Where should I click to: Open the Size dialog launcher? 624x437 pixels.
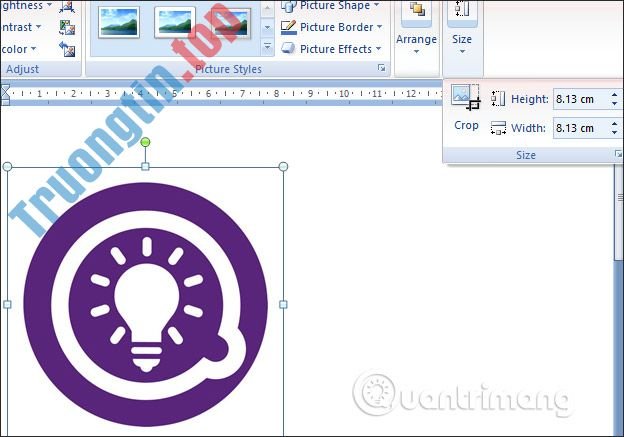tap(618, 154)
